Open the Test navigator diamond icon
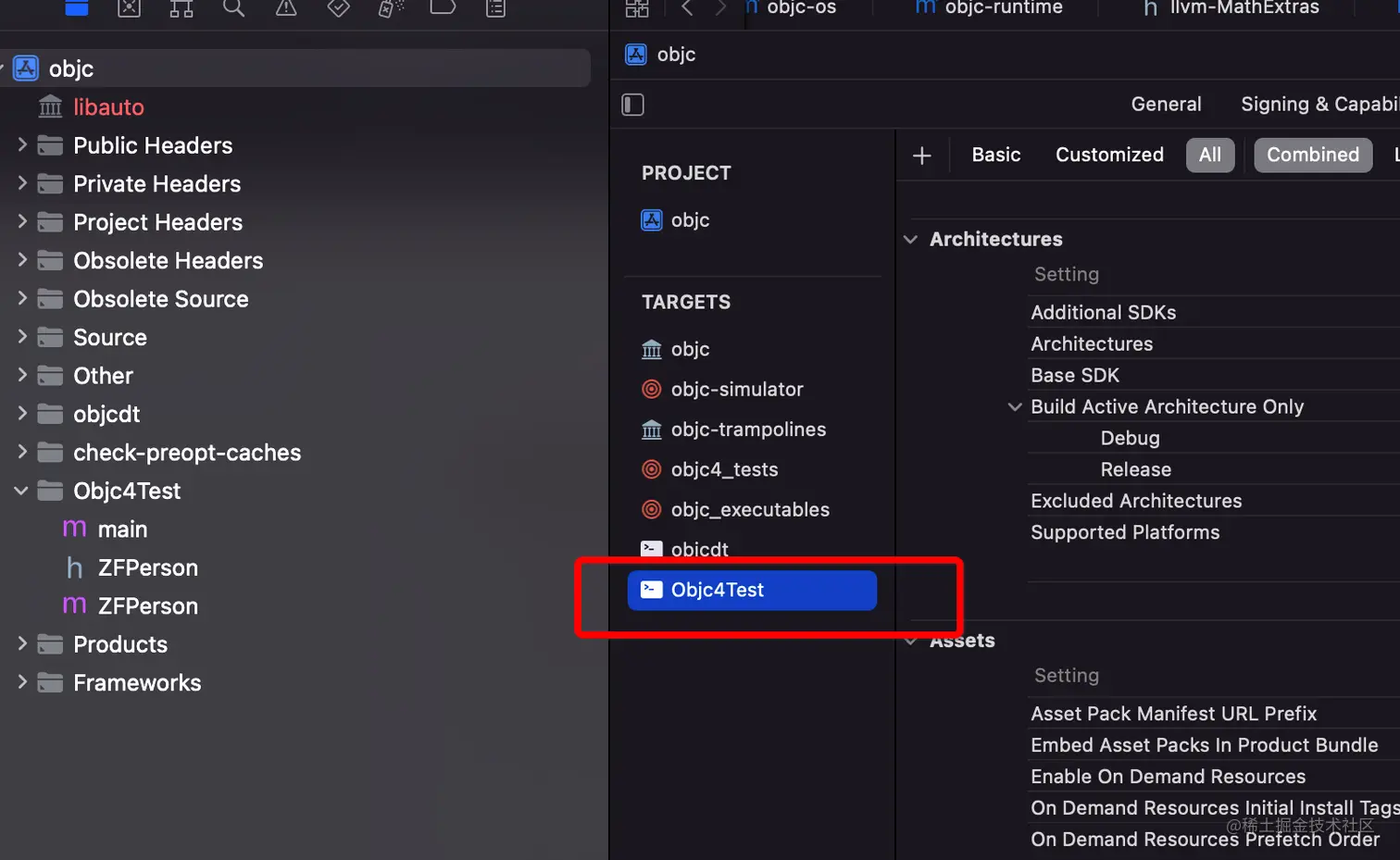This screenshot has width=1400, height=860. [339, 8]
